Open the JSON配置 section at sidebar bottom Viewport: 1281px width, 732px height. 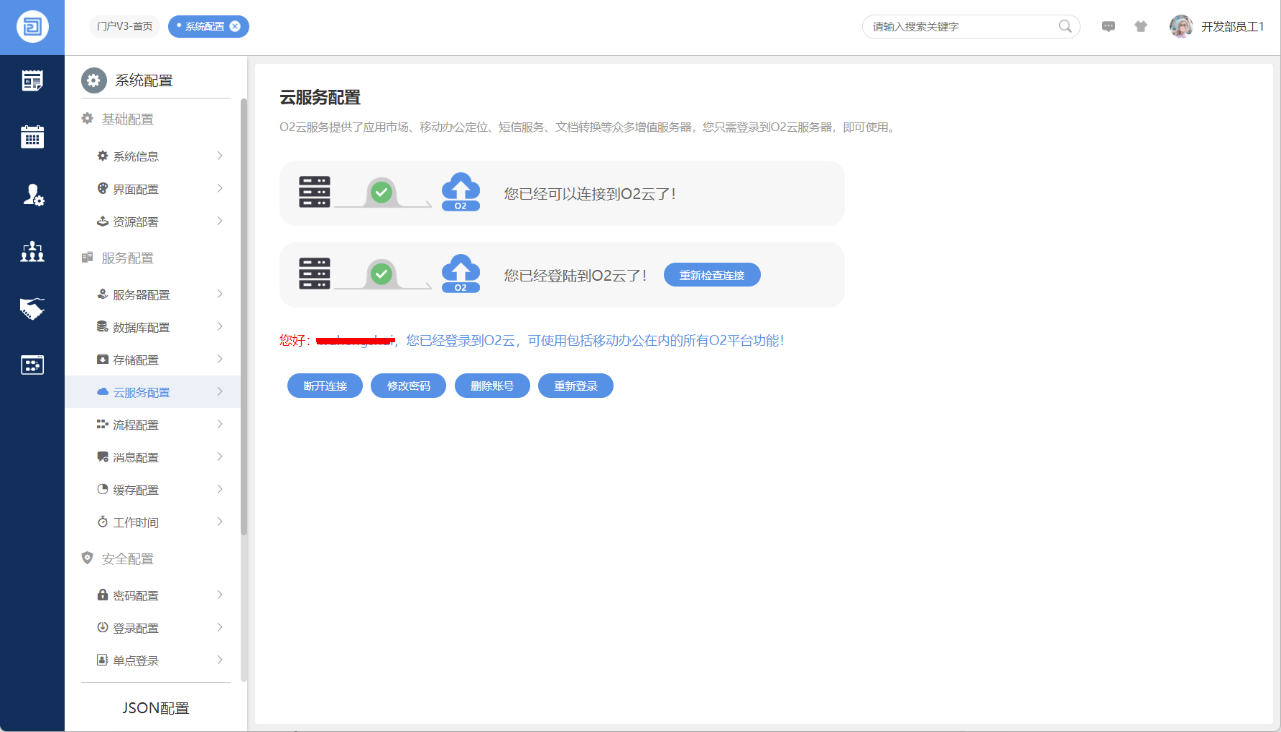tap(155, 708)
